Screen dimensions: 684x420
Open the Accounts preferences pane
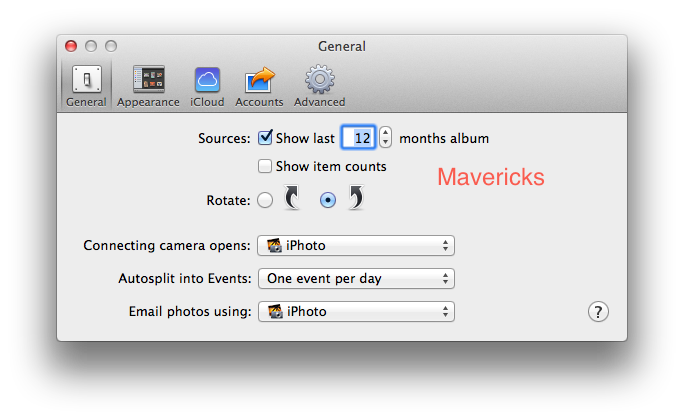pyautogui.click(x=259, y=86)
